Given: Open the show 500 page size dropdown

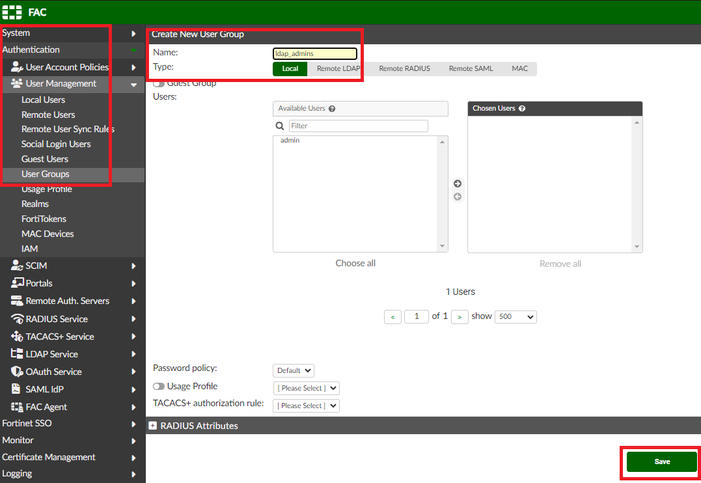Looking at the screenshot, I should [x=515, y=317].
